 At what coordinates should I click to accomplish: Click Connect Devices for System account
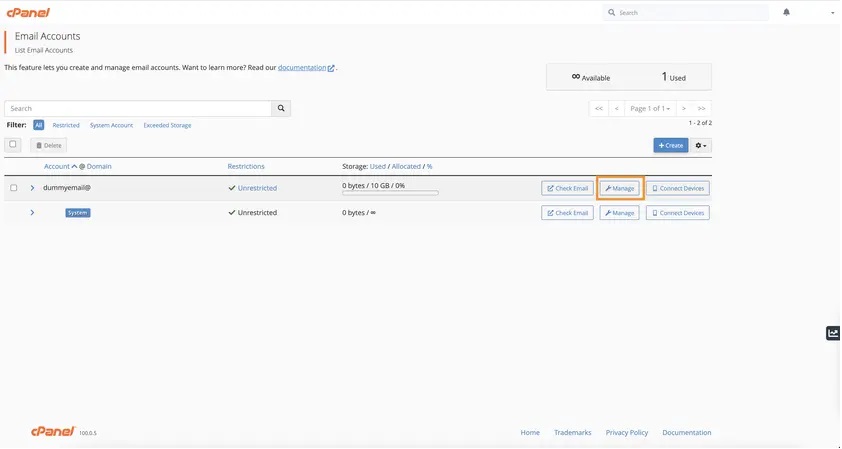(677, 213)
